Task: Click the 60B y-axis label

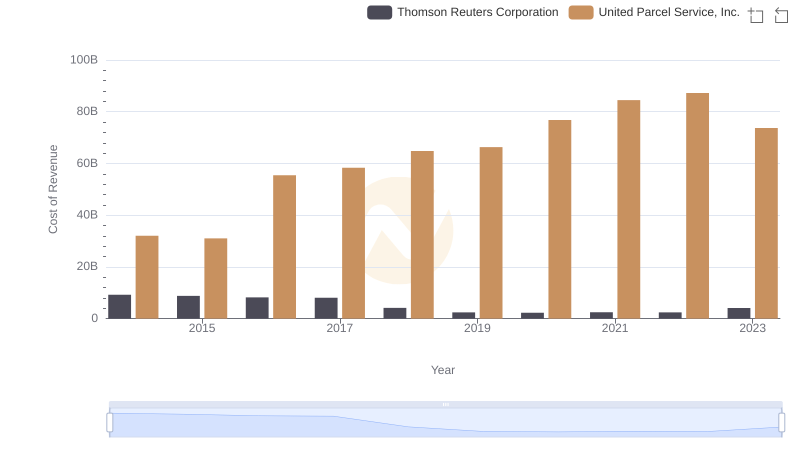Action: click(x=87, y=163)
